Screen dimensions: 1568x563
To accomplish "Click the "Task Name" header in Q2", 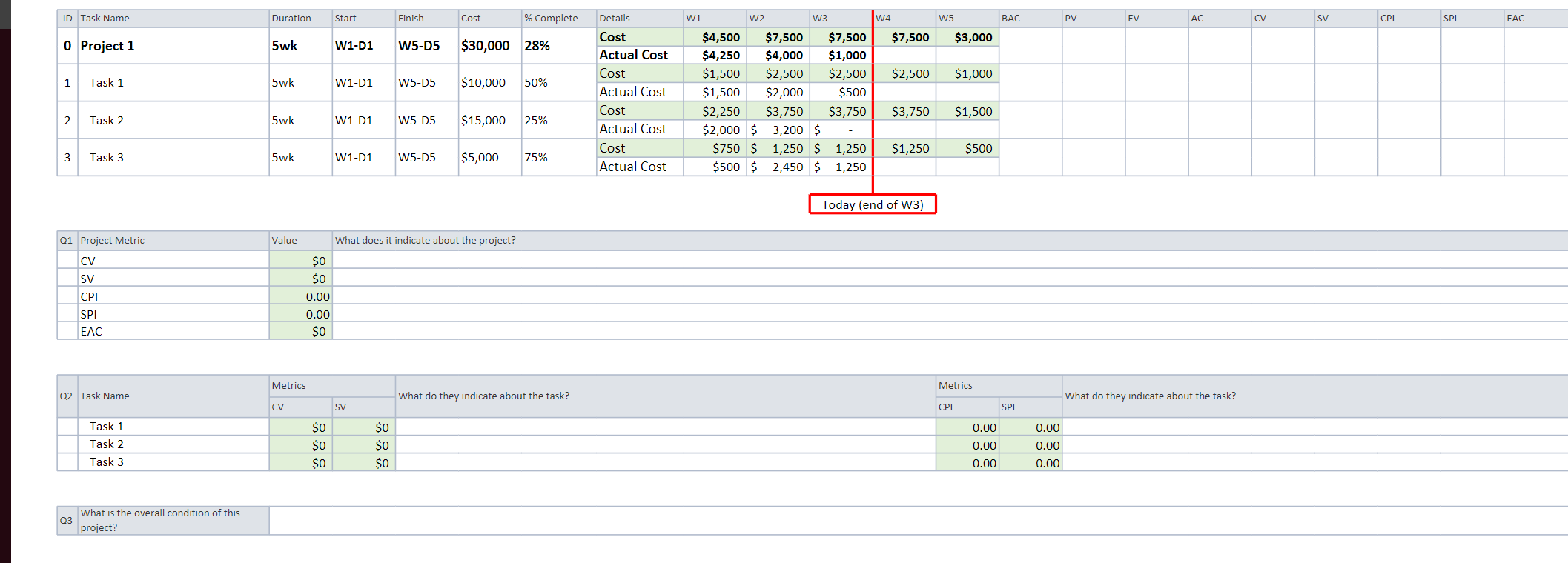I will [173, 396].
